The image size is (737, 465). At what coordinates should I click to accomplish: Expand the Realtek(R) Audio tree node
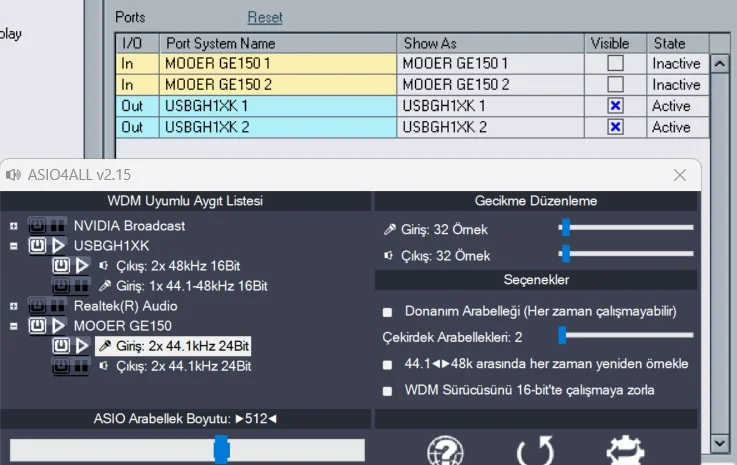(x=14, y=306)
